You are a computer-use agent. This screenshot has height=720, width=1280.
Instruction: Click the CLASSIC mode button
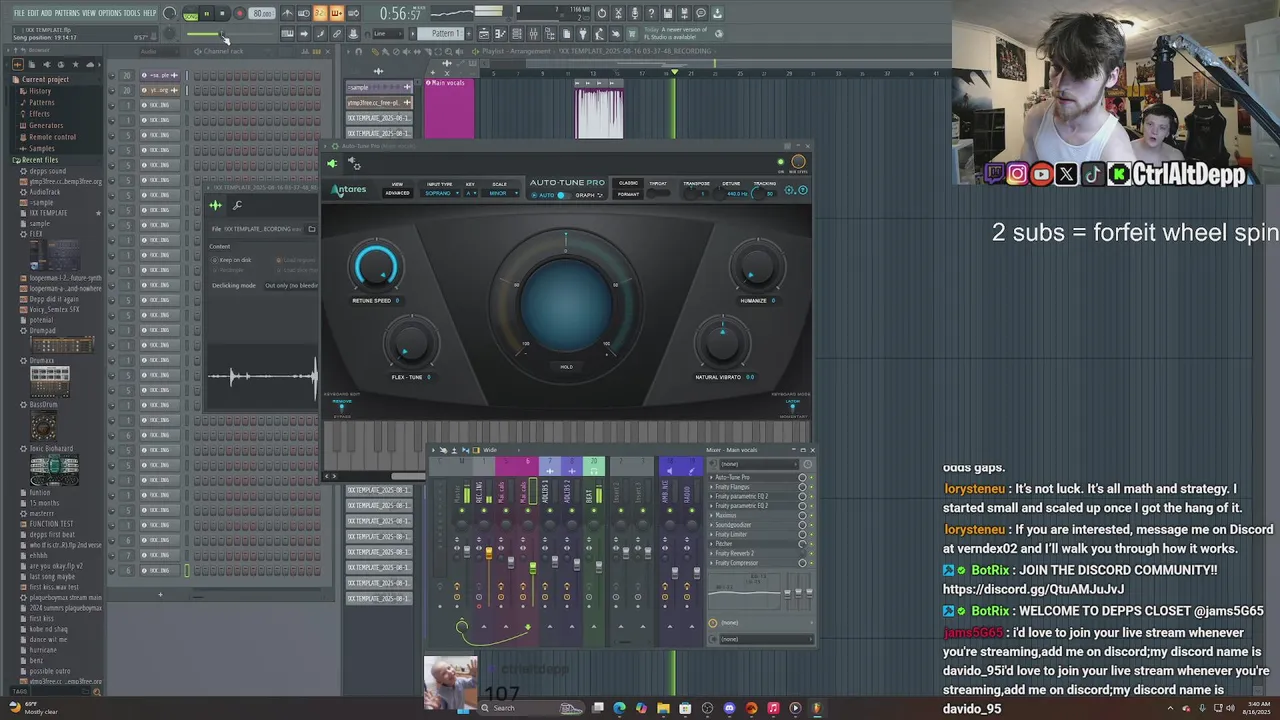[628, 183]
